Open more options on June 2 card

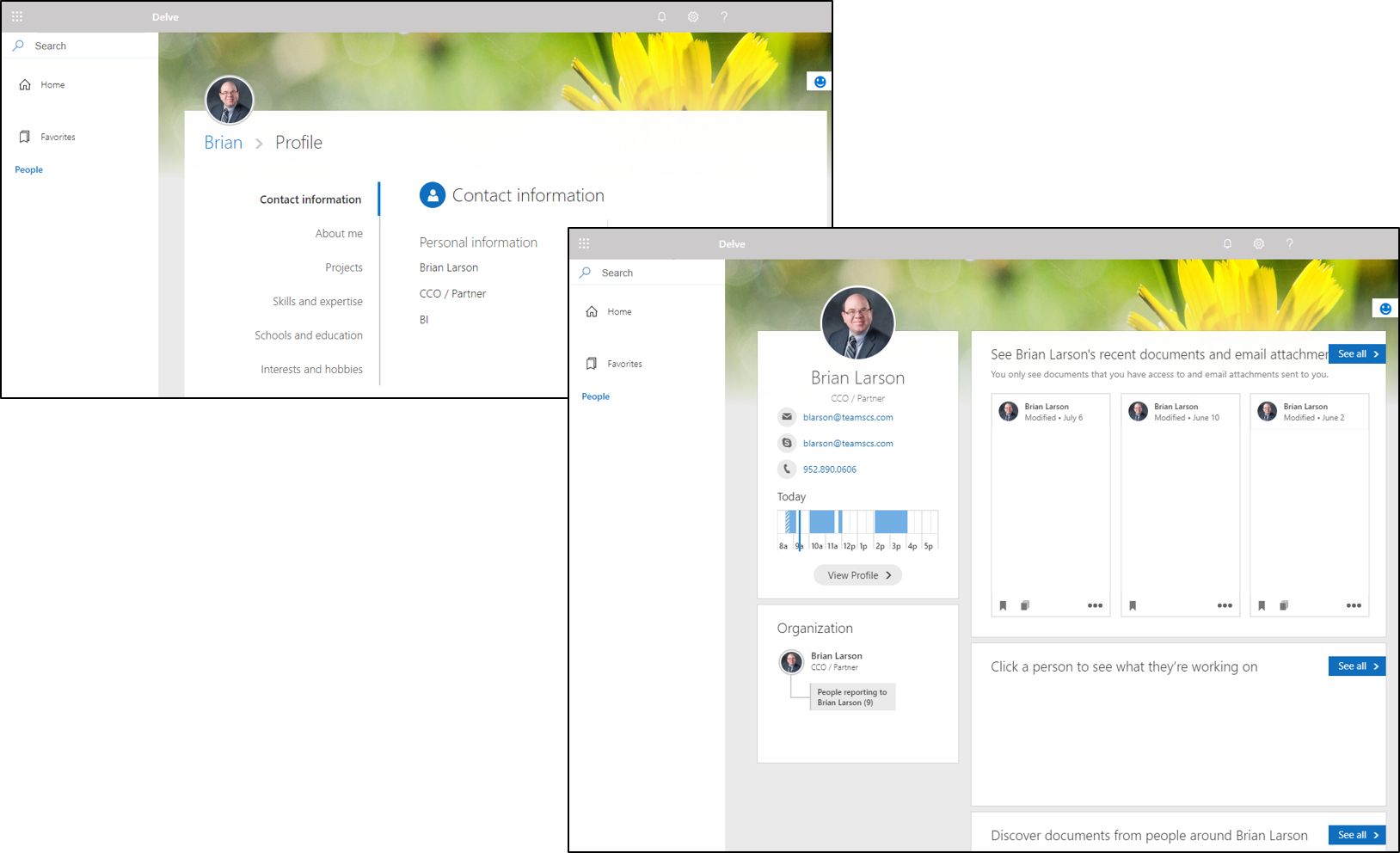point(1354,605)
